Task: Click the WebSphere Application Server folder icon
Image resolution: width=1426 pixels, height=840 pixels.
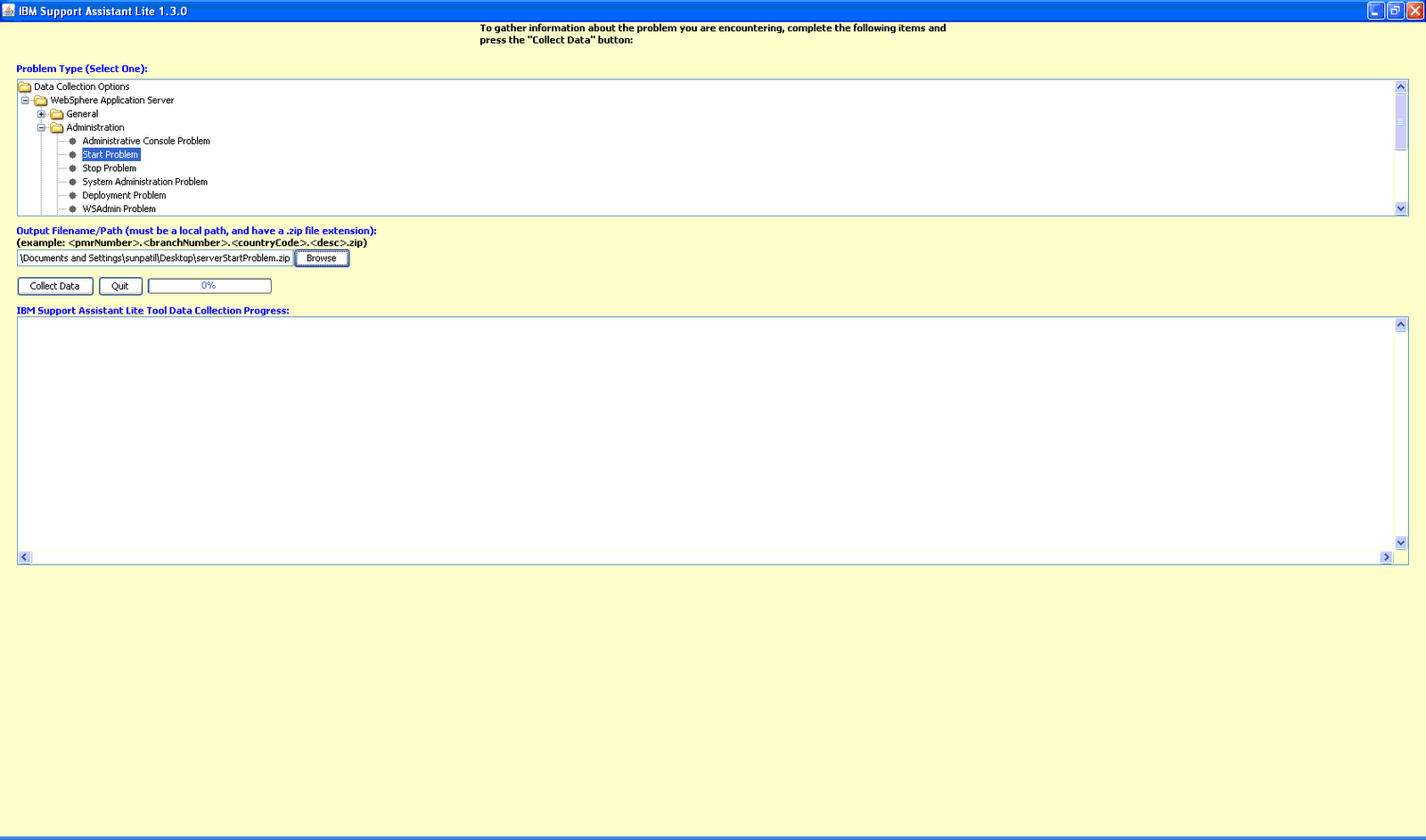Action: coord(41,101)
